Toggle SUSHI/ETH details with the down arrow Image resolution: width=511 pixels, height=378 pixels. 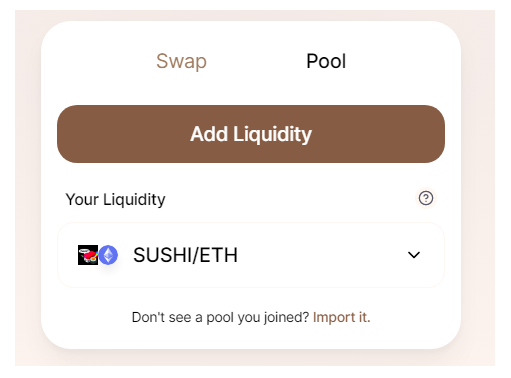414,255
